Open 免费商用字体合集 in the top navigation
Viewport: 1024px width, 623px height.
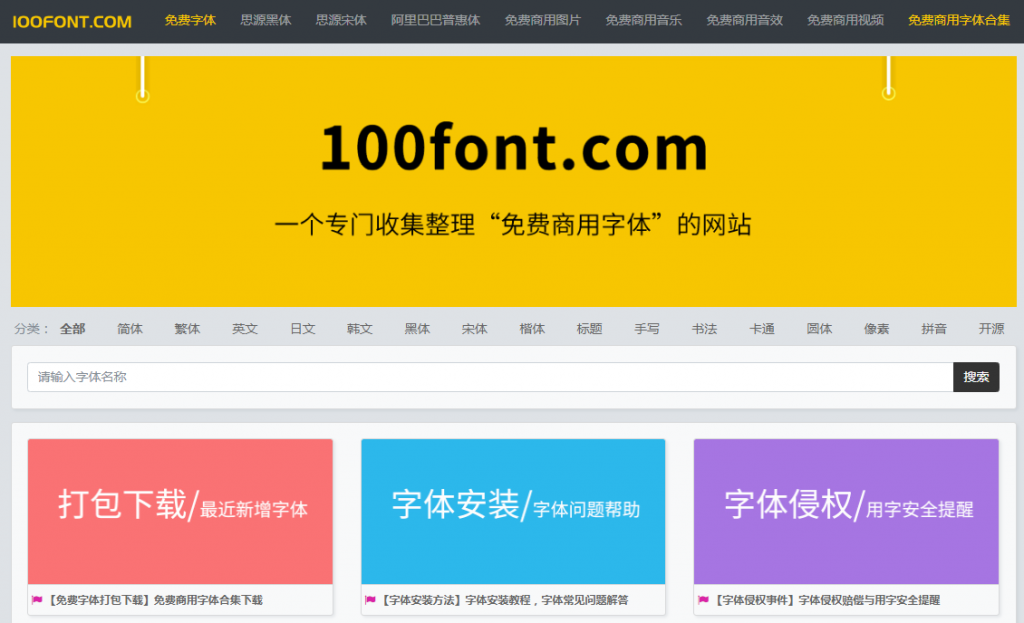(958, 20)
